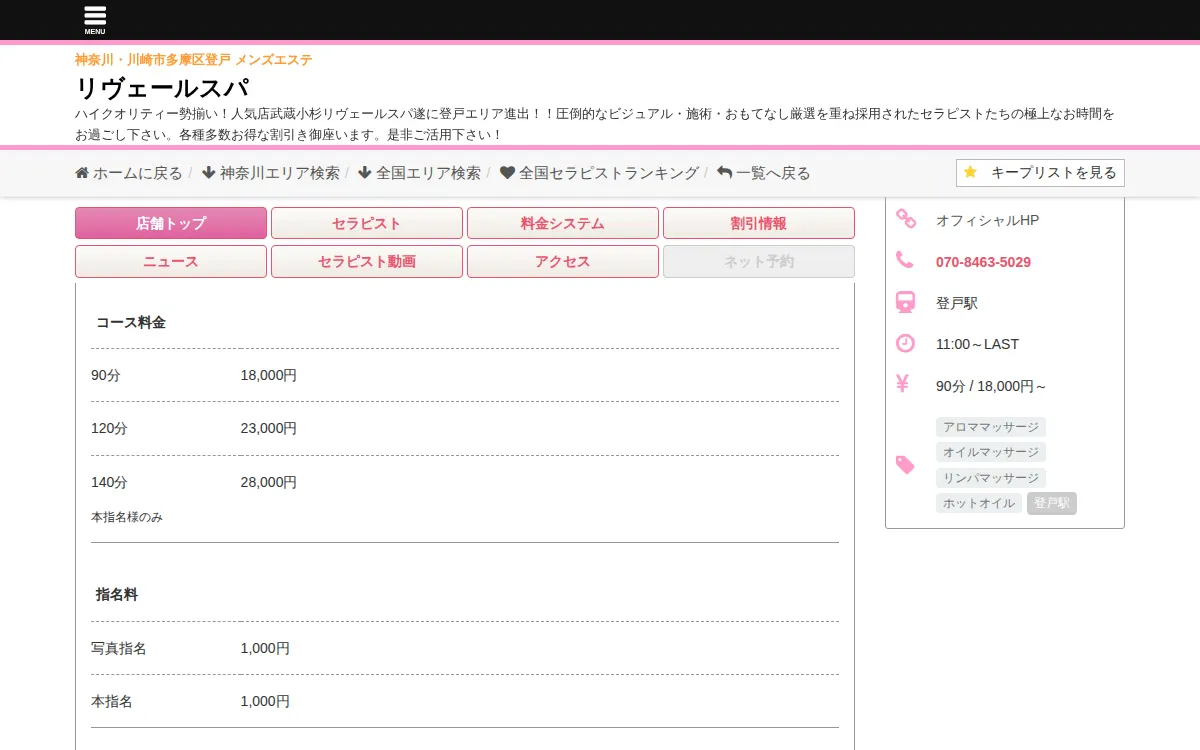Click the chain link icon beside オフィシャルHP
The image size is (1200, 750).
[905, 218]
